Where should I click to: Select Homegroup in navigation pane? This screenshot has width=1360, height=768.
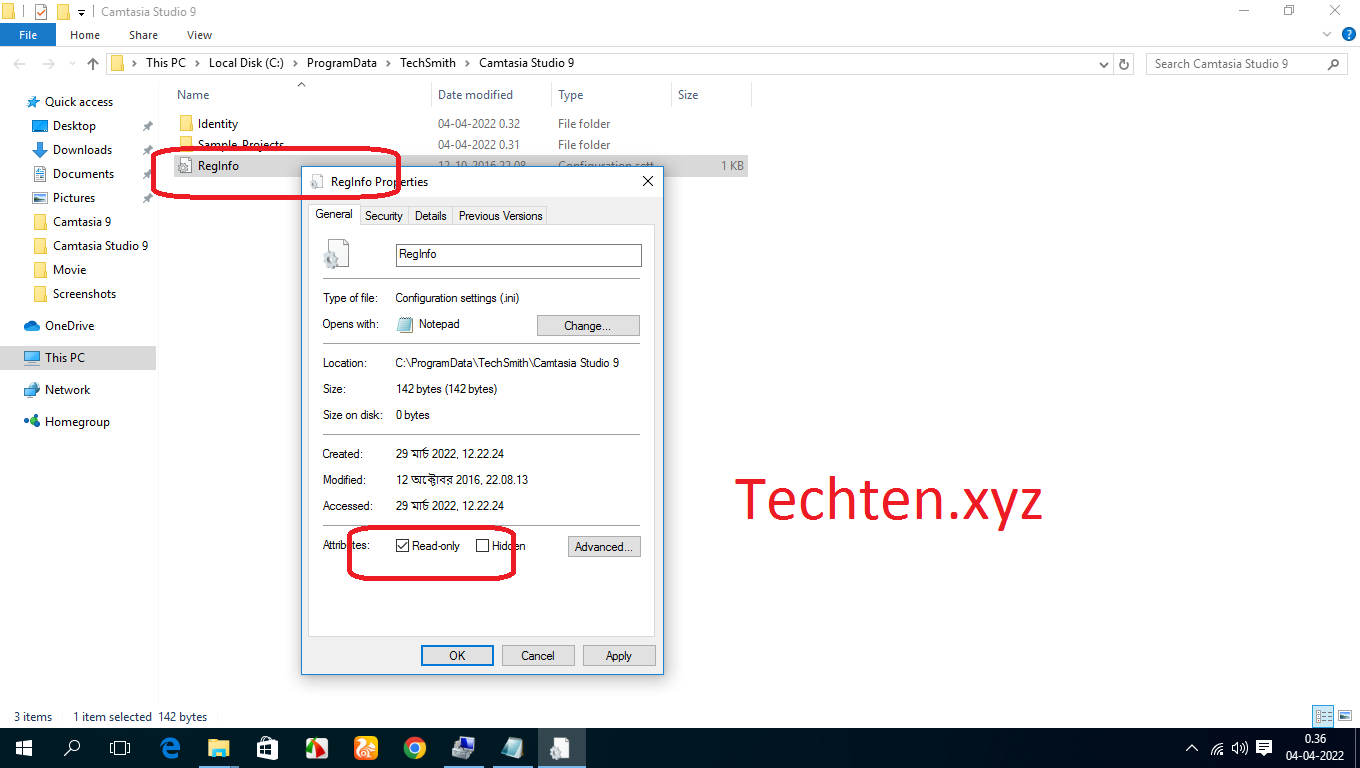pyautogui.click(x=77, y=422)
